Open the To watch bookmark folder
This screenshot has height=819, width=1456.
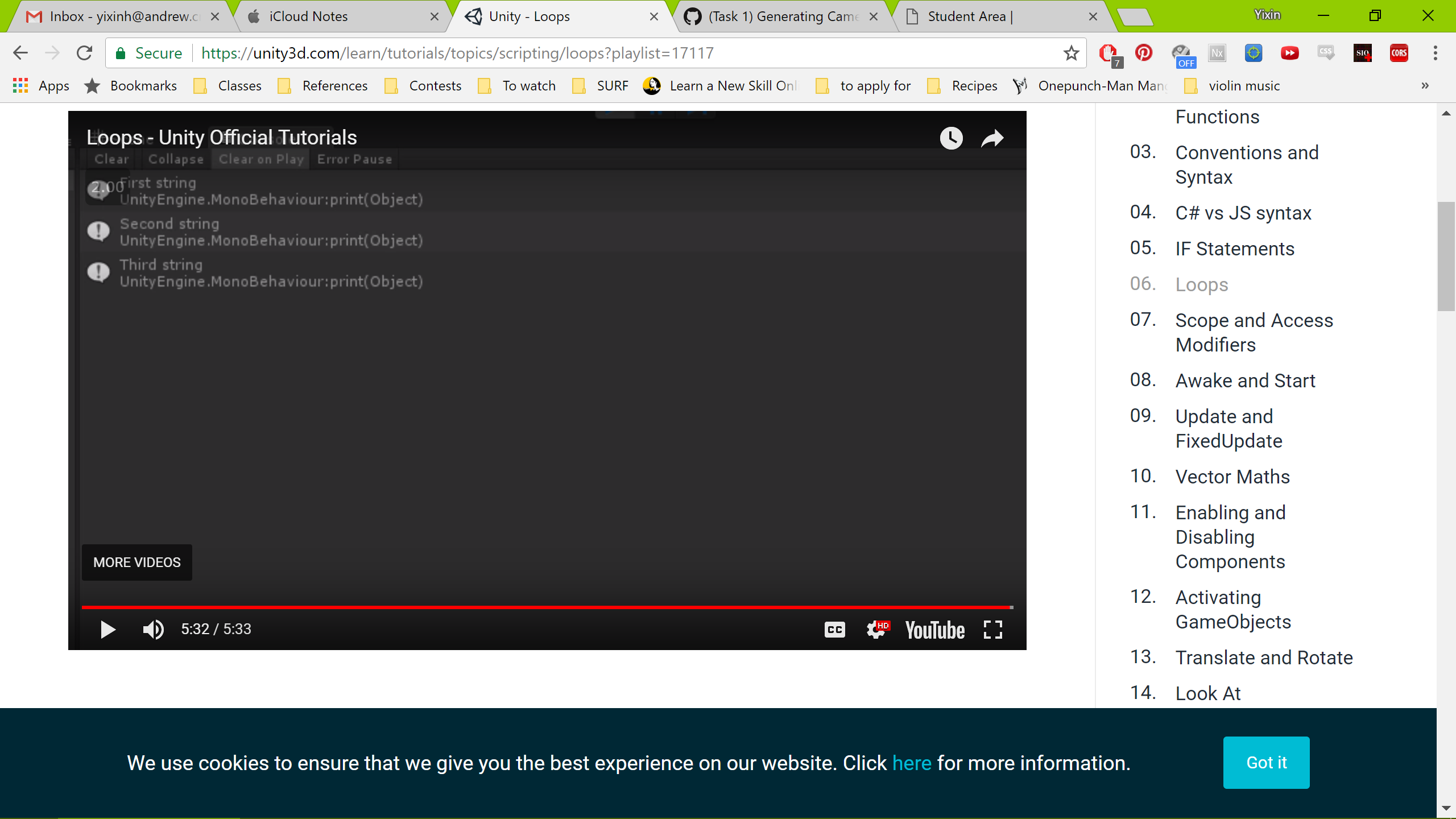tap(516, 86)
